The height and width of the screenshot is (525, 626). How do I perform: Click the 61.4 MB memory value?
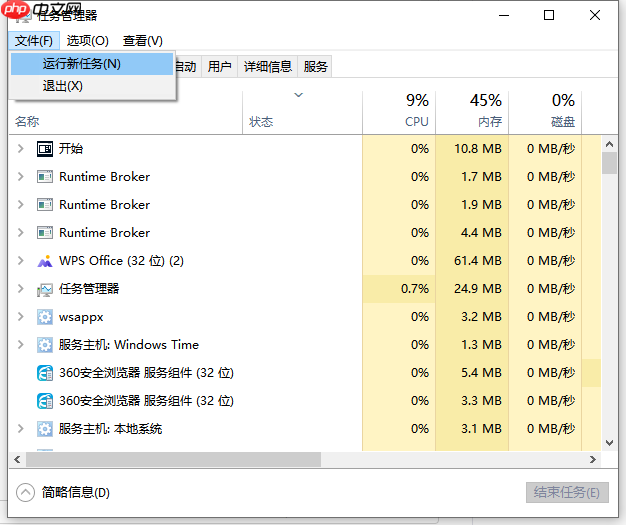[x=478, y=261]
